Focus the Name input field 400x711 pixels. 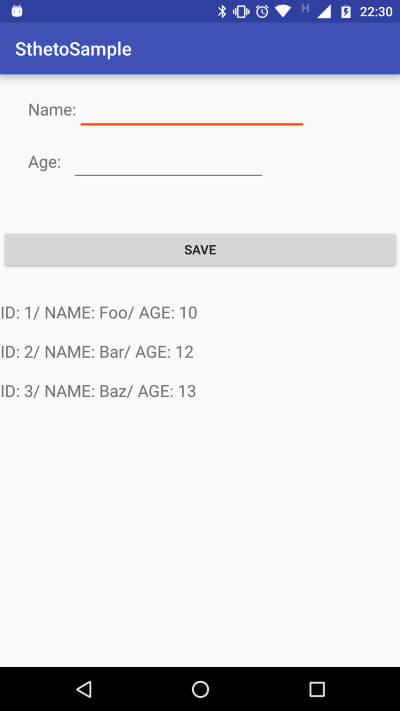pos(192,111)
